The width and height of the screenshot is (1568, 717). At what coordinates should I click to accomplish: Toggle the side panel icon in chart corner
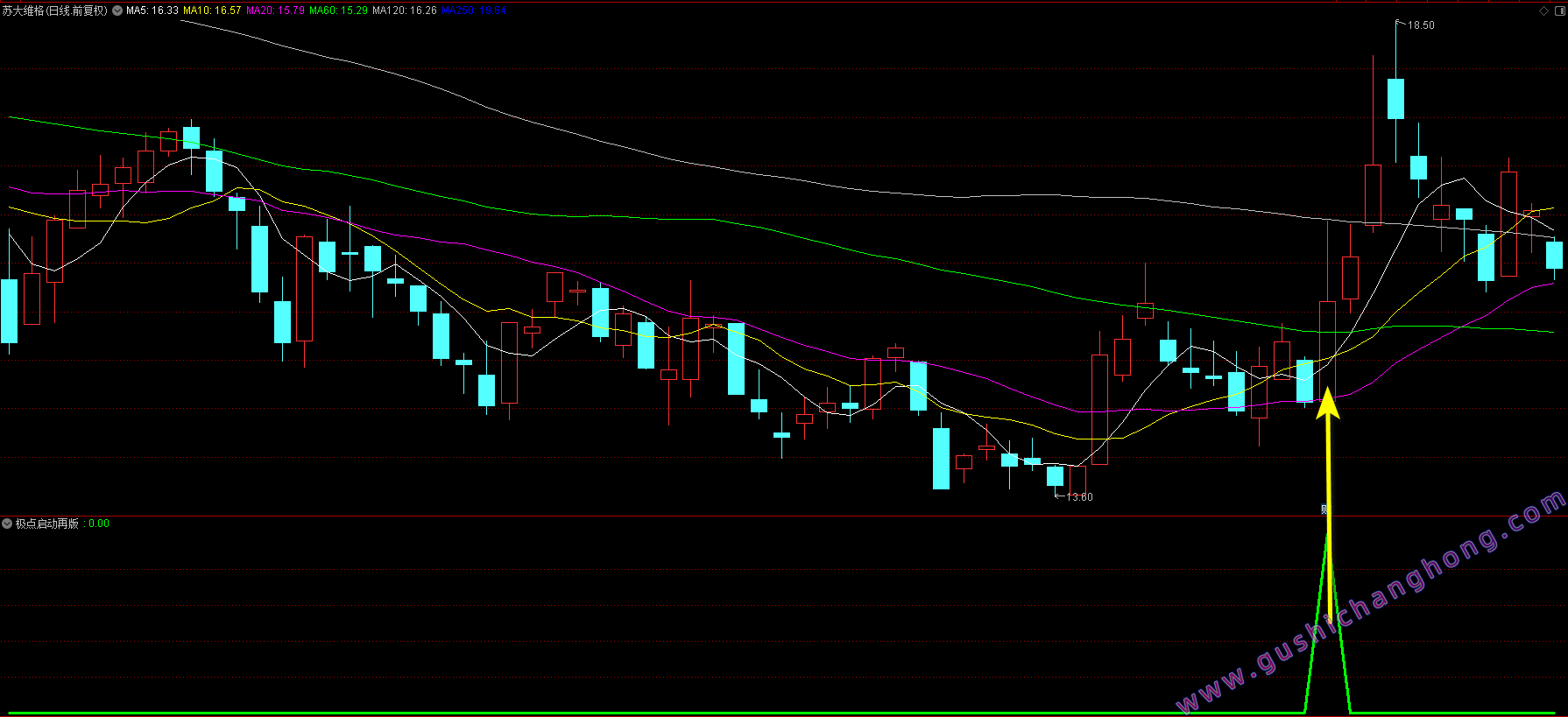pos(1558,11)
